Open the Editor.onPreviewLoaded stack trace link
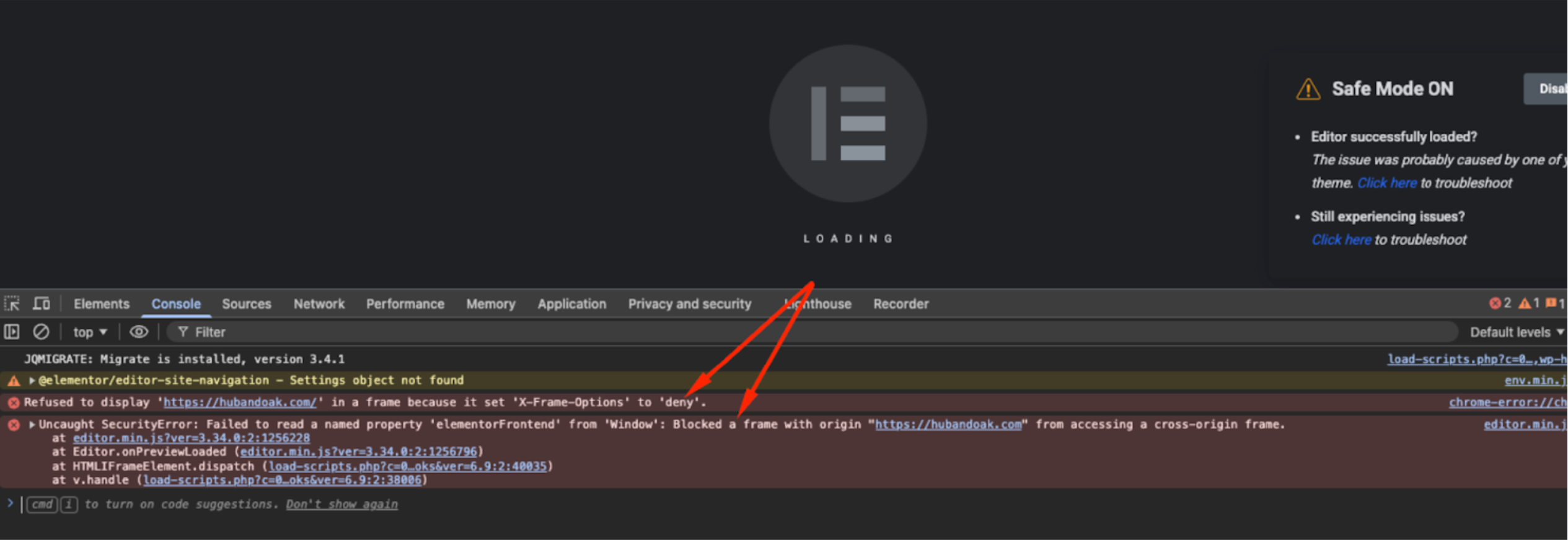 pyautogui.click(x=358, y=451)
